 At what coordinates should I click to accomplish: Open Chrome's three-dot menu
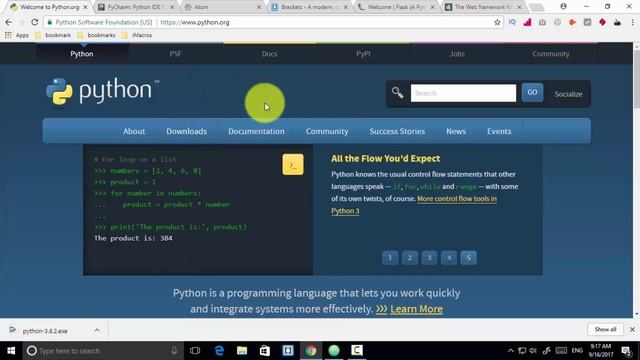coord(632,22)
